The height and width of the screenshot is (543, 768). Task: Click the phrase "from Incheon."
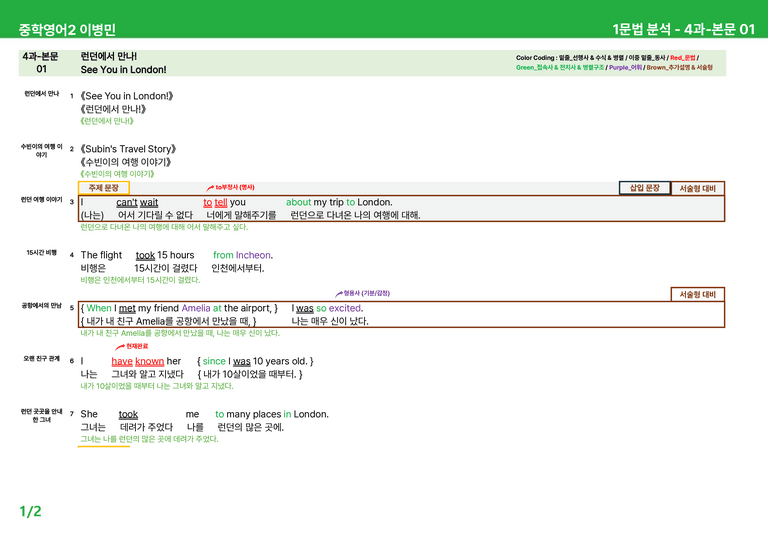(x=243, y=255)
